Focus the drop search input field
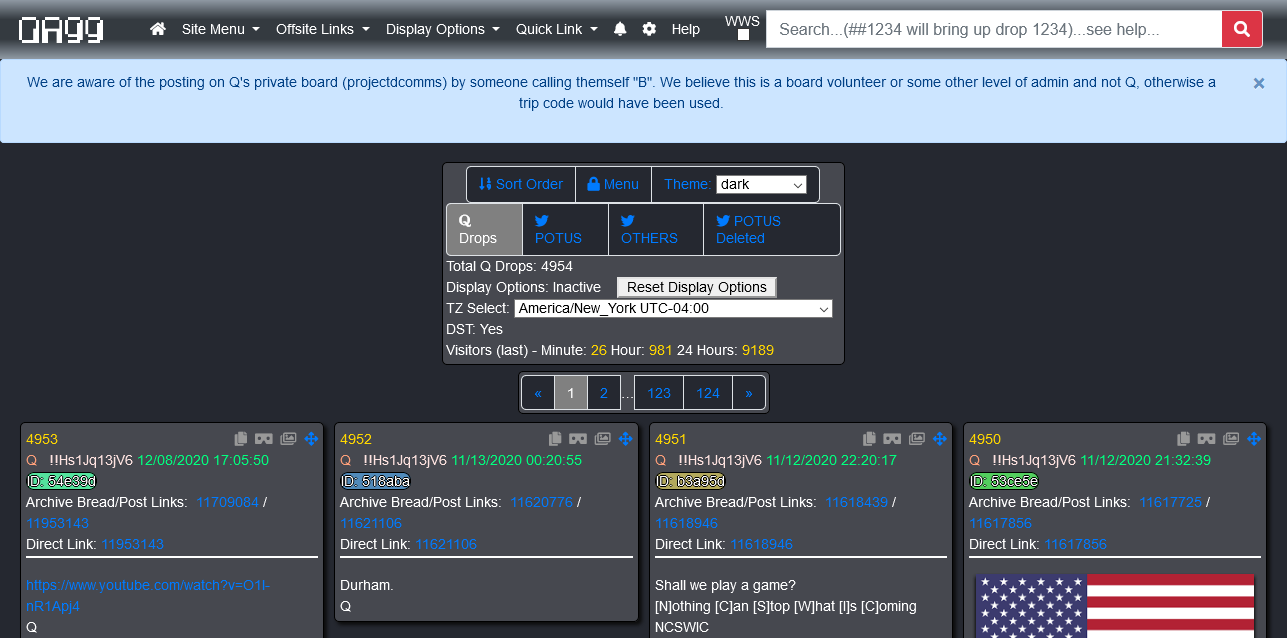Image resolution: width=1287 pixels, height=638 pixels. (994, 29)
